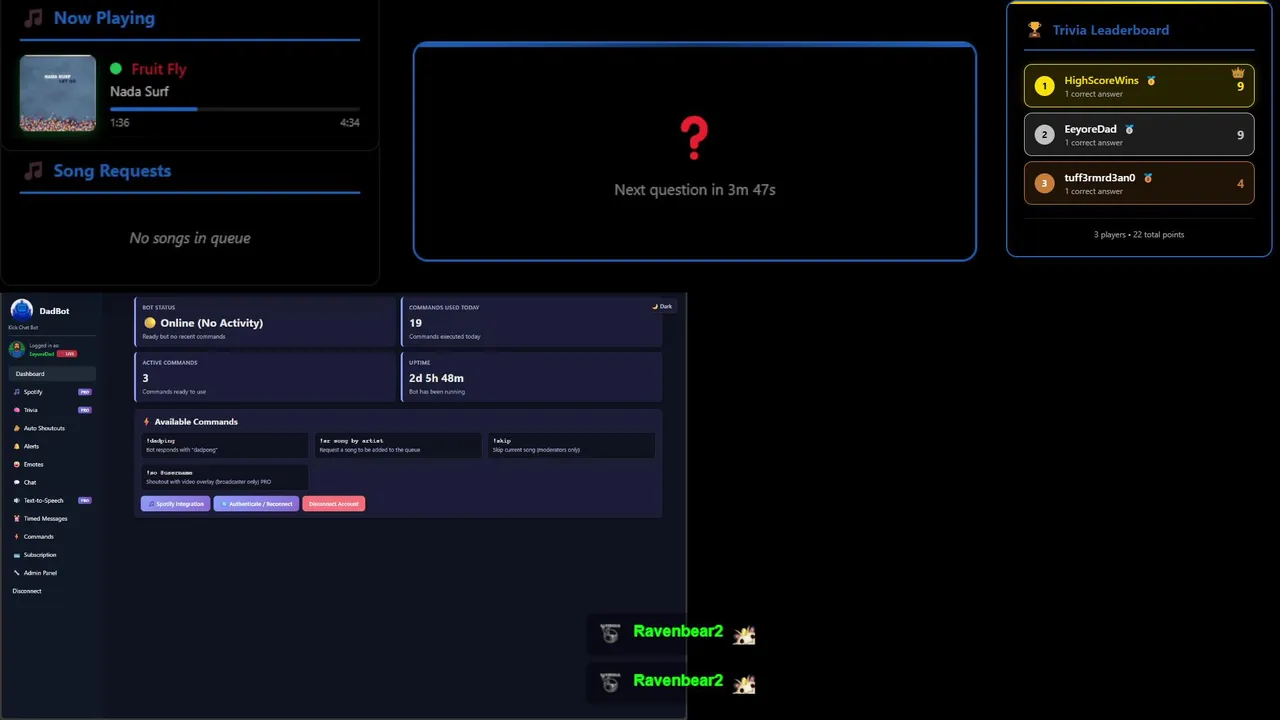This screenshot has width=1280, height=720.
Task: Click the Song Requests music note icon
Action: pos(33,171)
